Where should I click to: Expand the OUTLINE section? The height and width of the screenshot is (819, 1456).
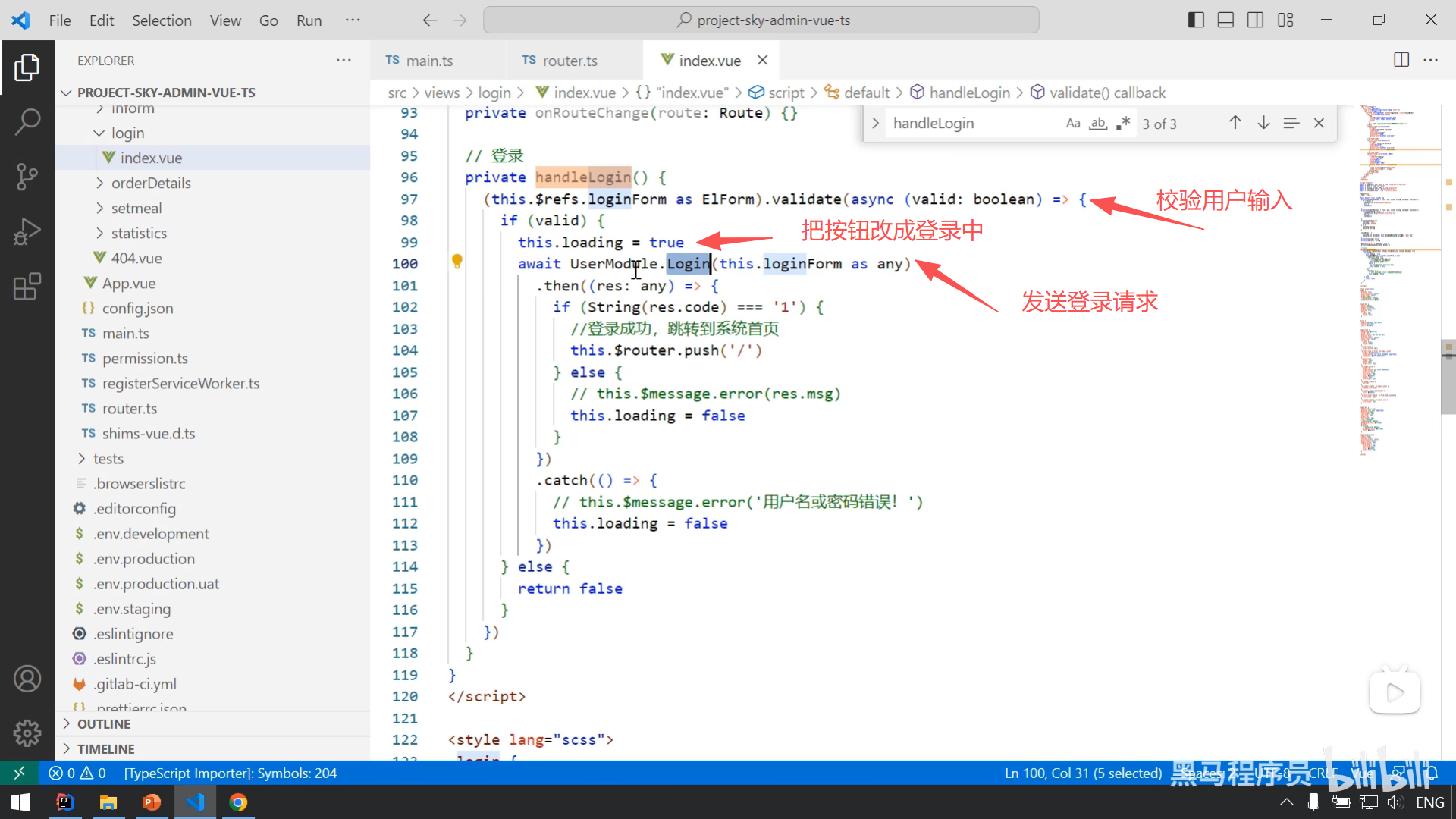tap(104, 723)
